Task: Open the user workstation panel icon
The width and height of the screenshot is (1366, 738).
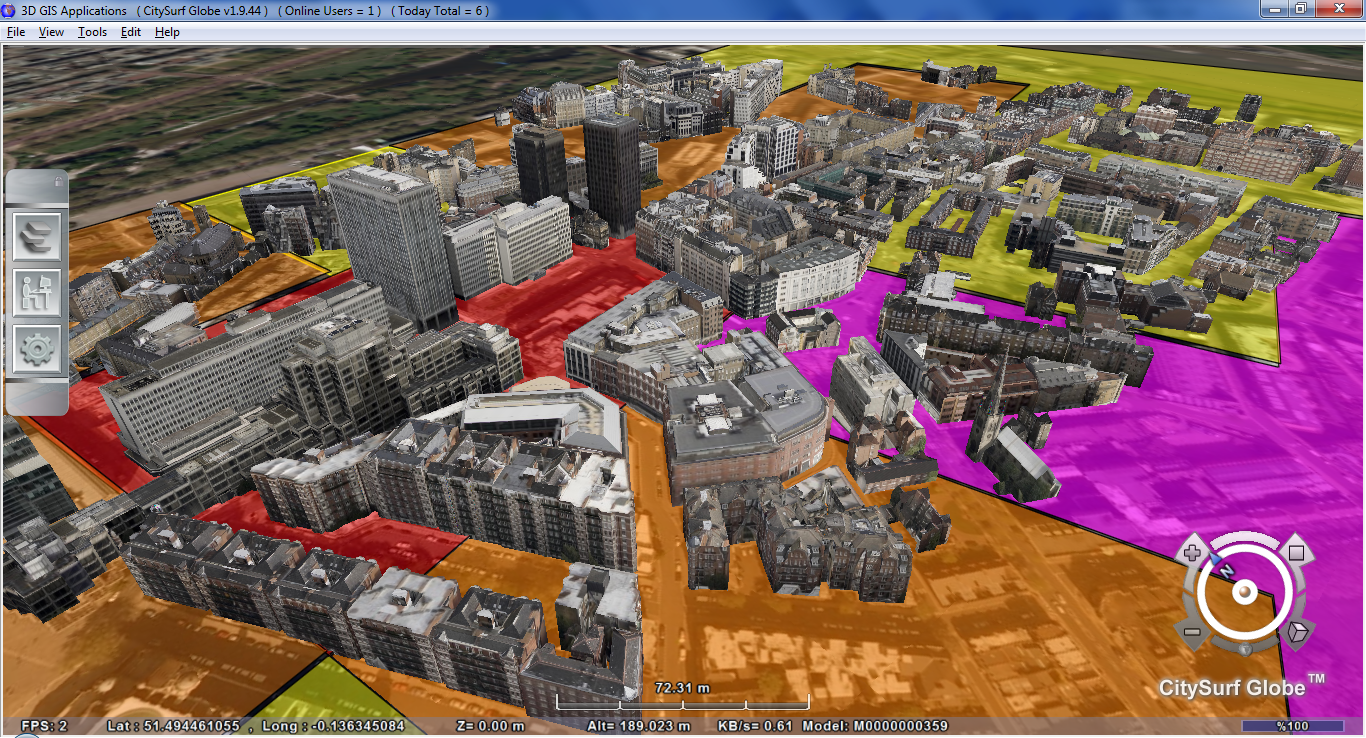Action: [x=37, y=293]
